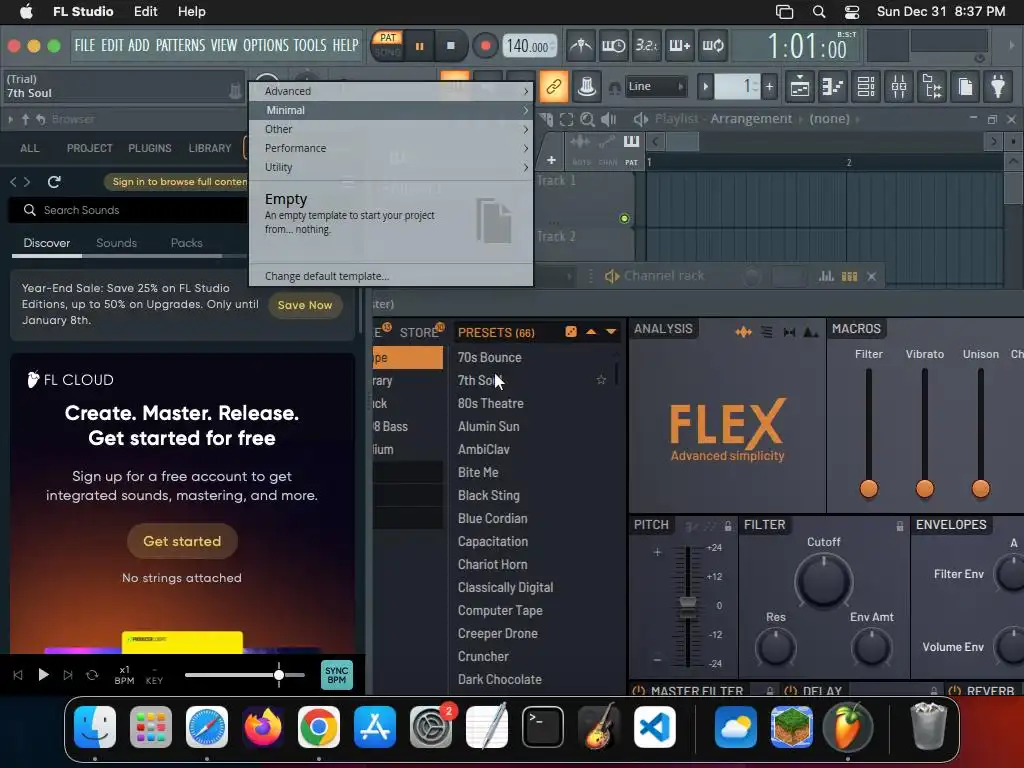
Task: Toggle the Track 1 green mute light
Action: [x=624, y=219]
